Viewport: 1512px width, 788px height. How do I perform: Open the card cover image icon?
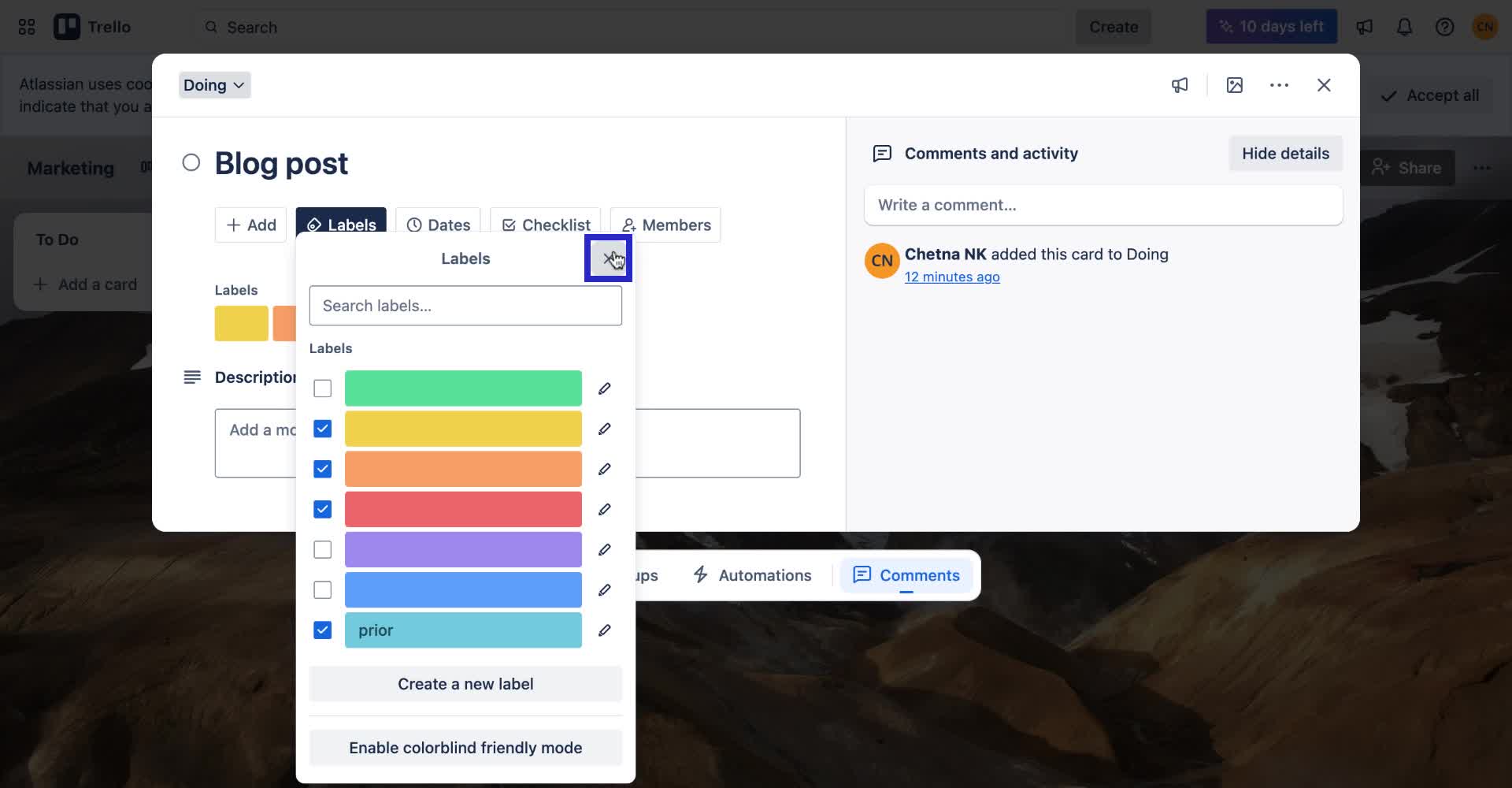(x=1234, y=85)
